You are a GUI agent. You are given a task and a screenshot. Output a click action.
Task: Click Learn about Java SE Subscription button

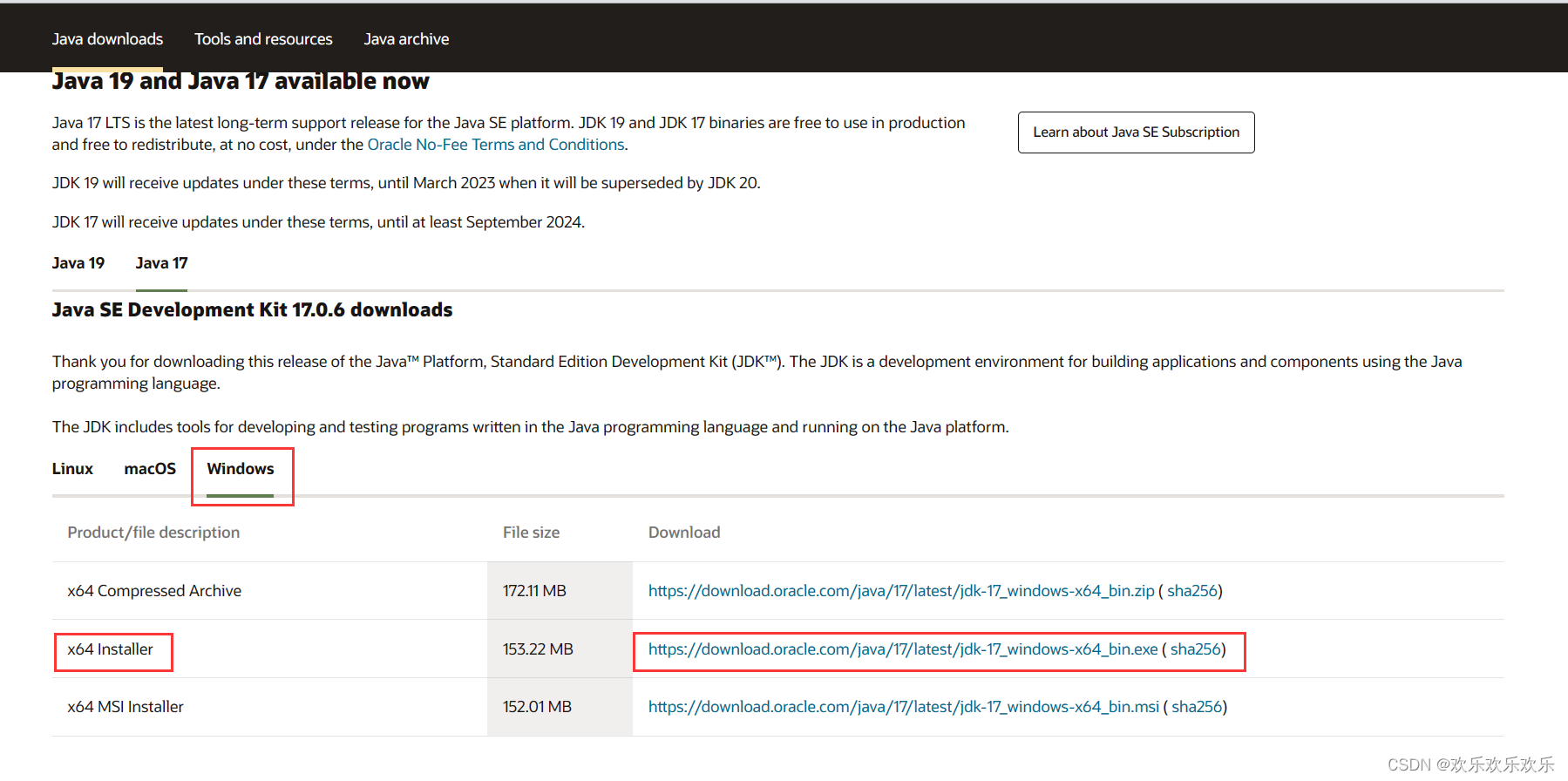click(x=1136, y=132)
